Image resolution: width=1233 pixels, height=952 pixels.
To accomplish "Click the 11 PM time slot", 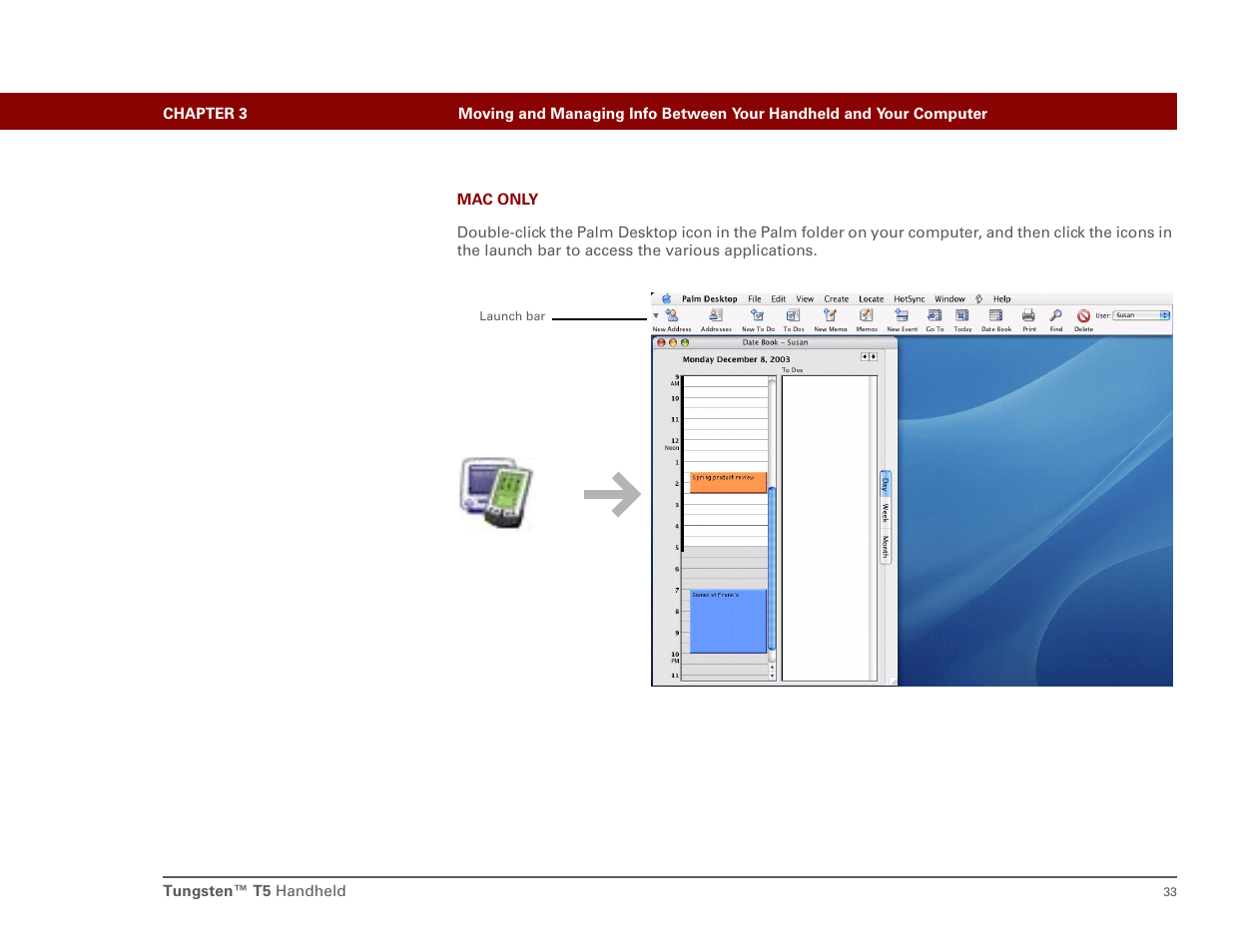I will [x=725, y=678].
